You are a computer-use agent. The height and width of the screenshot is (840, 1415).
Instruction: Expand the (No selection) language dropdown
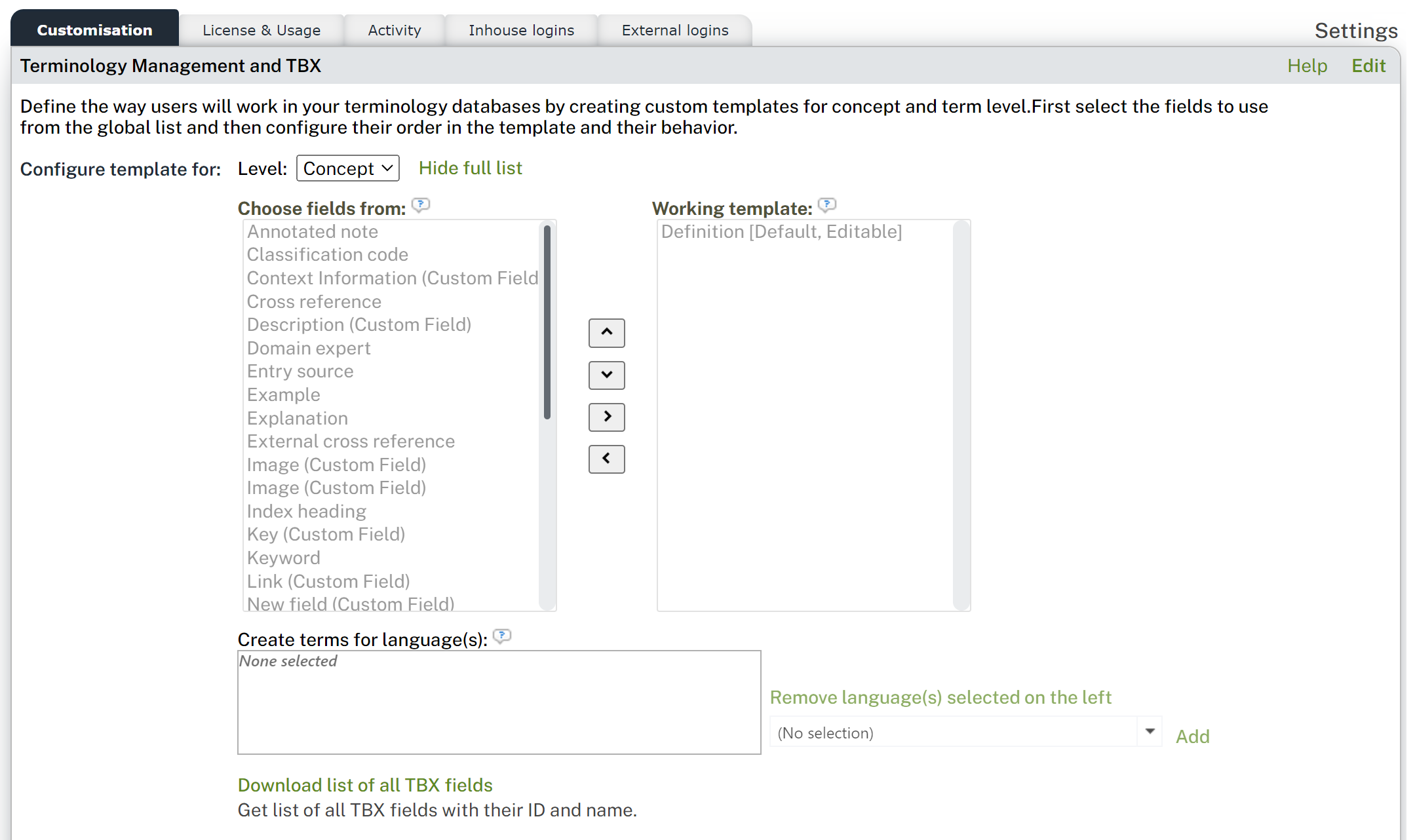click(x=954, y=733)
